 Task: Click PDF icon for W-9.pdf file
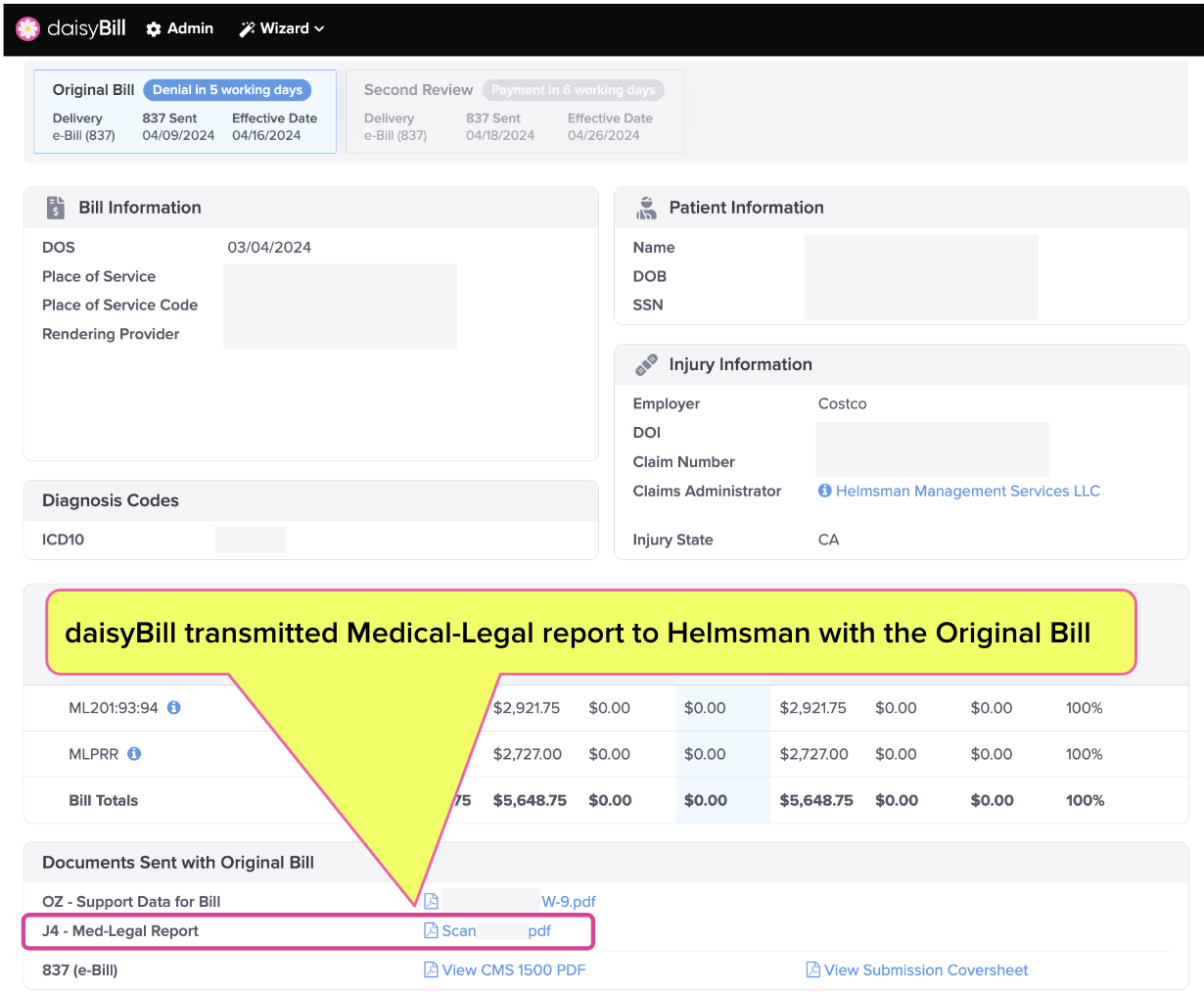(x=431, y=901)
